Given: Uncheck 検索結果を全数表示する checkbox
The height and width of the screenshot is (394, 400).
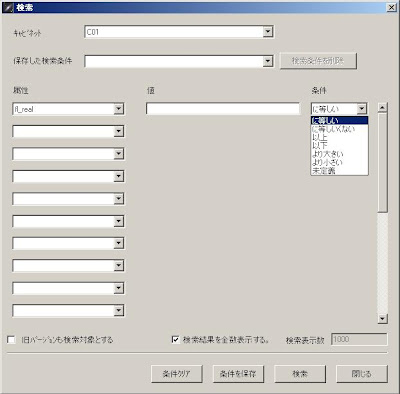Looking at the screenshot, I should point(175,340).
